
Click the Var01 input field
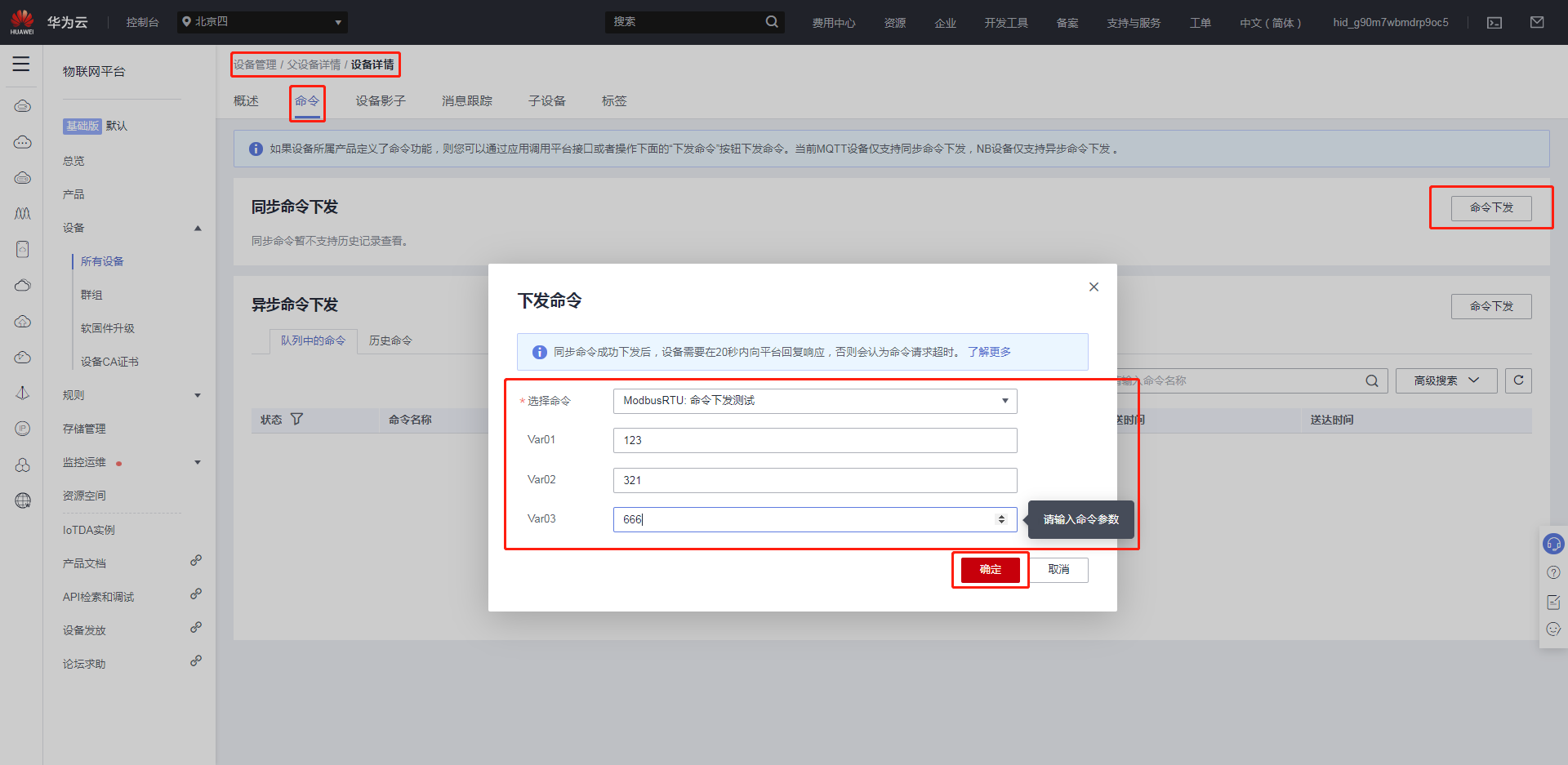(814, 440)
